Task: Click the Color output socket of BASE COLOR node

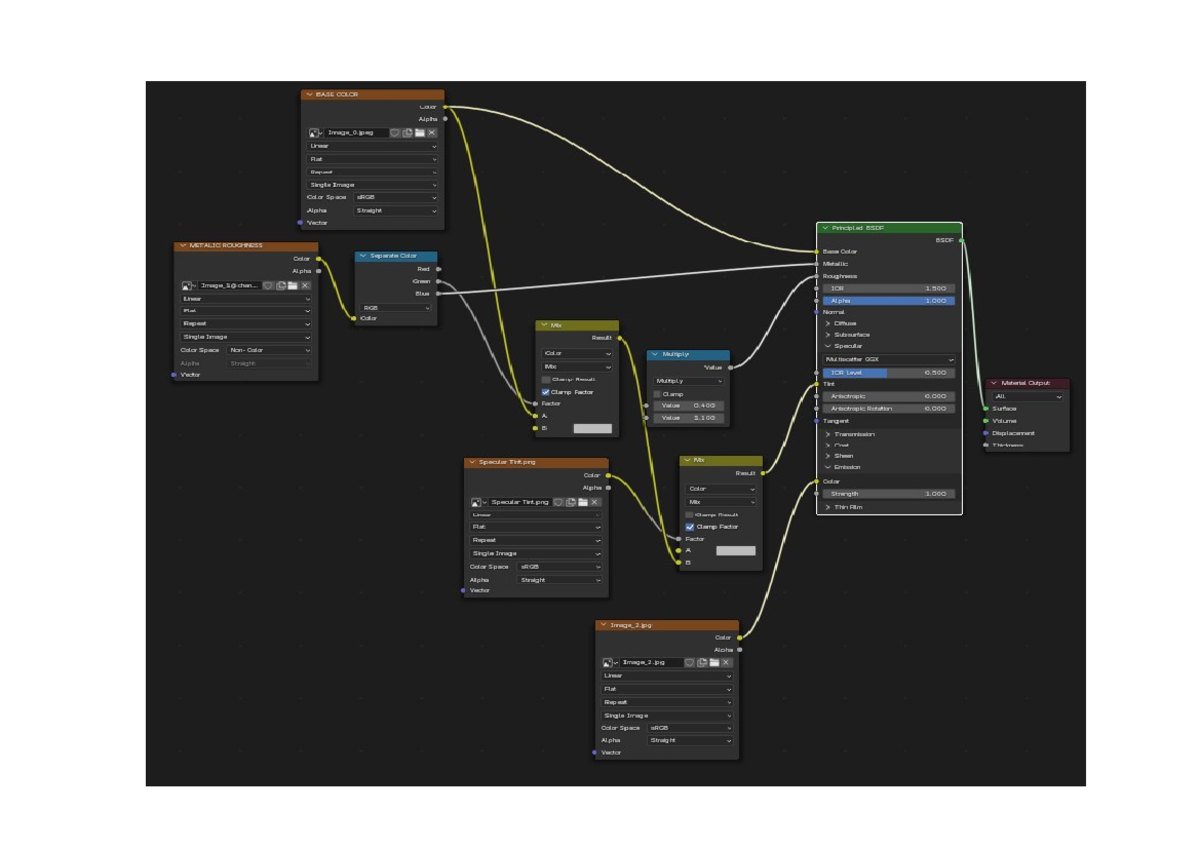Action: point(445,106)
